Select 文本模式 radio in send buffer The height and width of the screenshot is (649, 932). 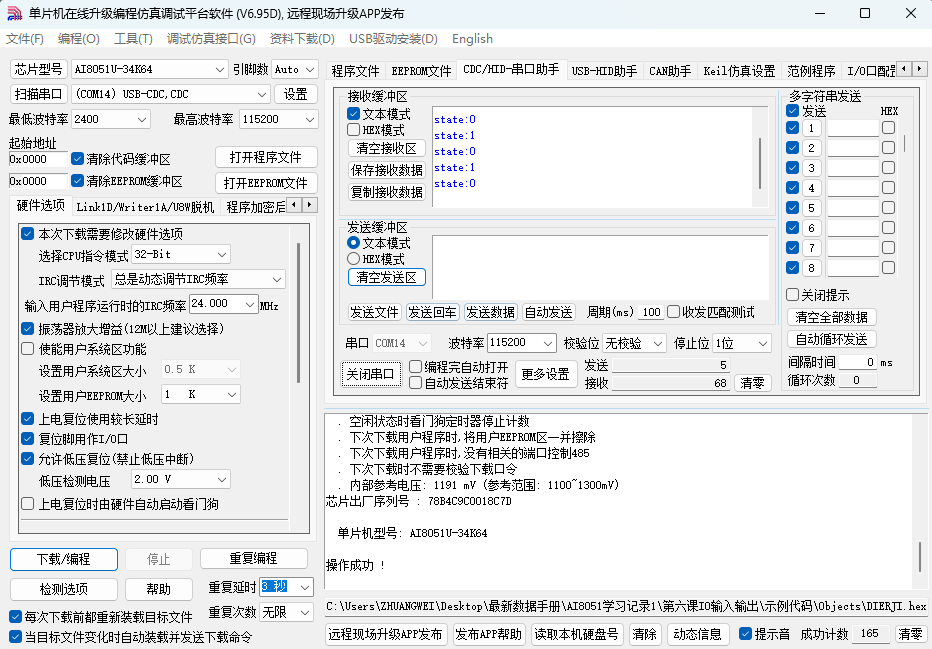pos(354,242)
